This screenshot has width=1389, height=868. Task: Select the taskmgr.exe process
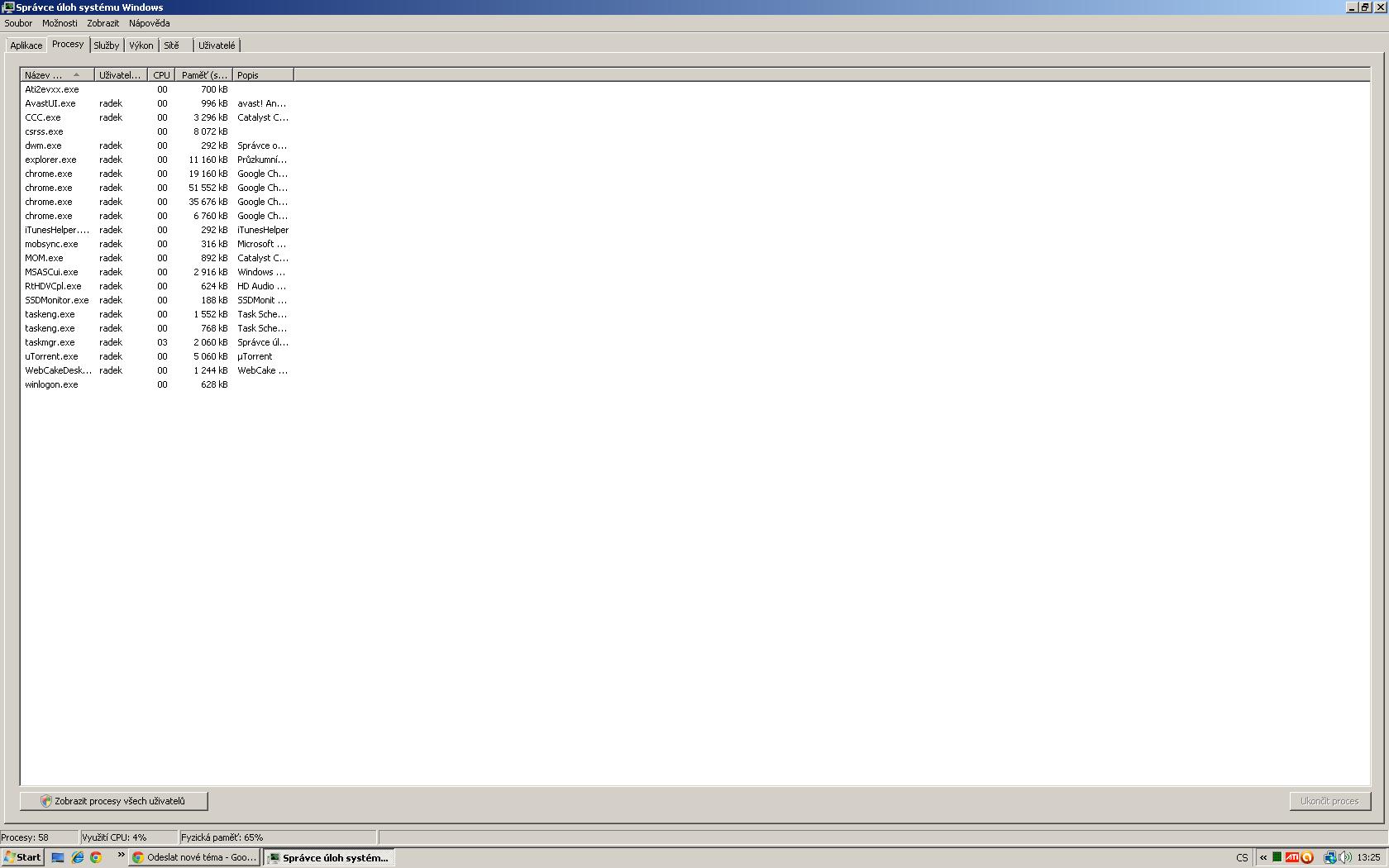click(x=157, y=342)
